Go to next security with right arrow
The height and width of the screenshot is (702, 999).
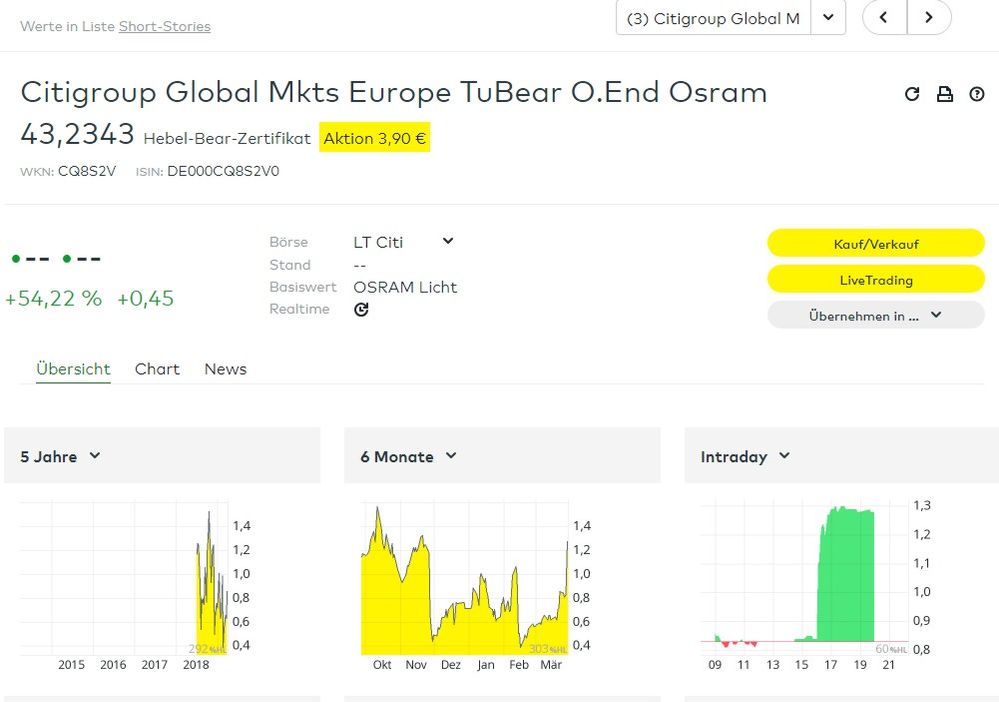coord(929,17)
